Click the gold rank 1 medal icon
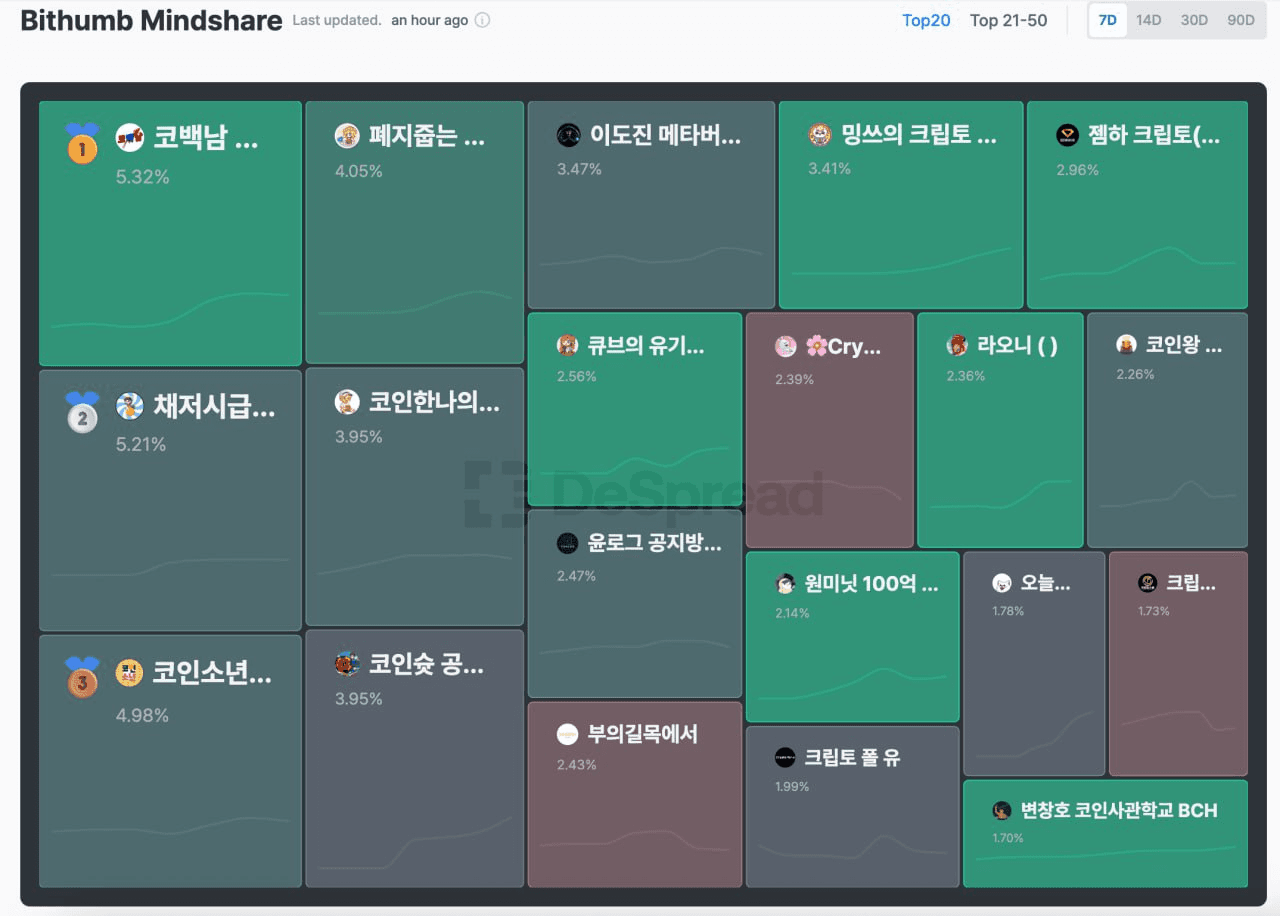Image resolution: width=1280 pixels, height=916 pixels. coord(82,143)
